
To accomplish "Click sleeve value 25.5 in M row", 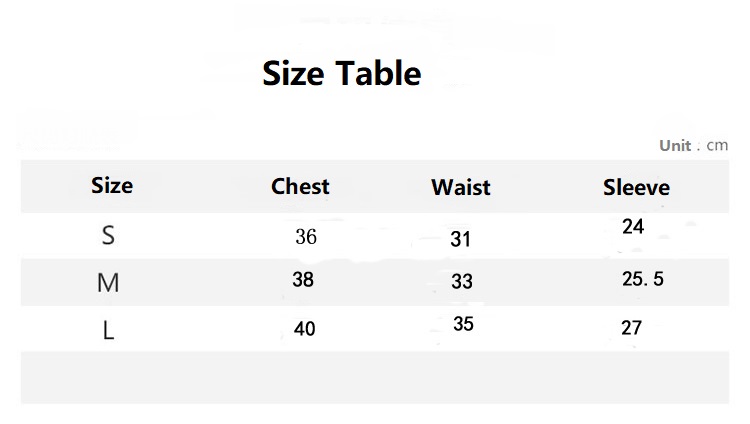I will pyautogui.click(x=643, y=279).
